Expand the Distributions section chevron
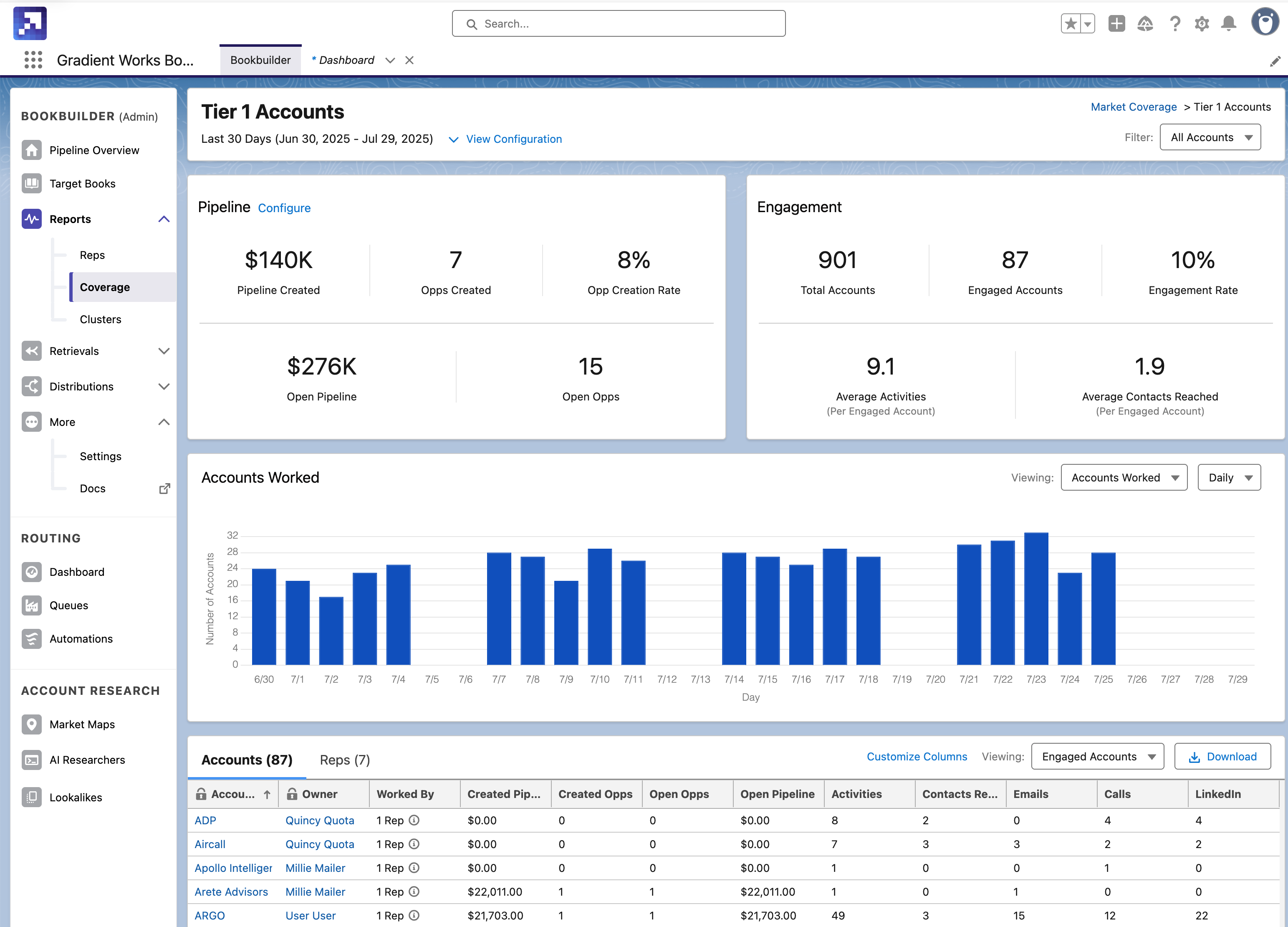Image resolution: width=1288 pixels, height=927 pixels. pos(164,387)
